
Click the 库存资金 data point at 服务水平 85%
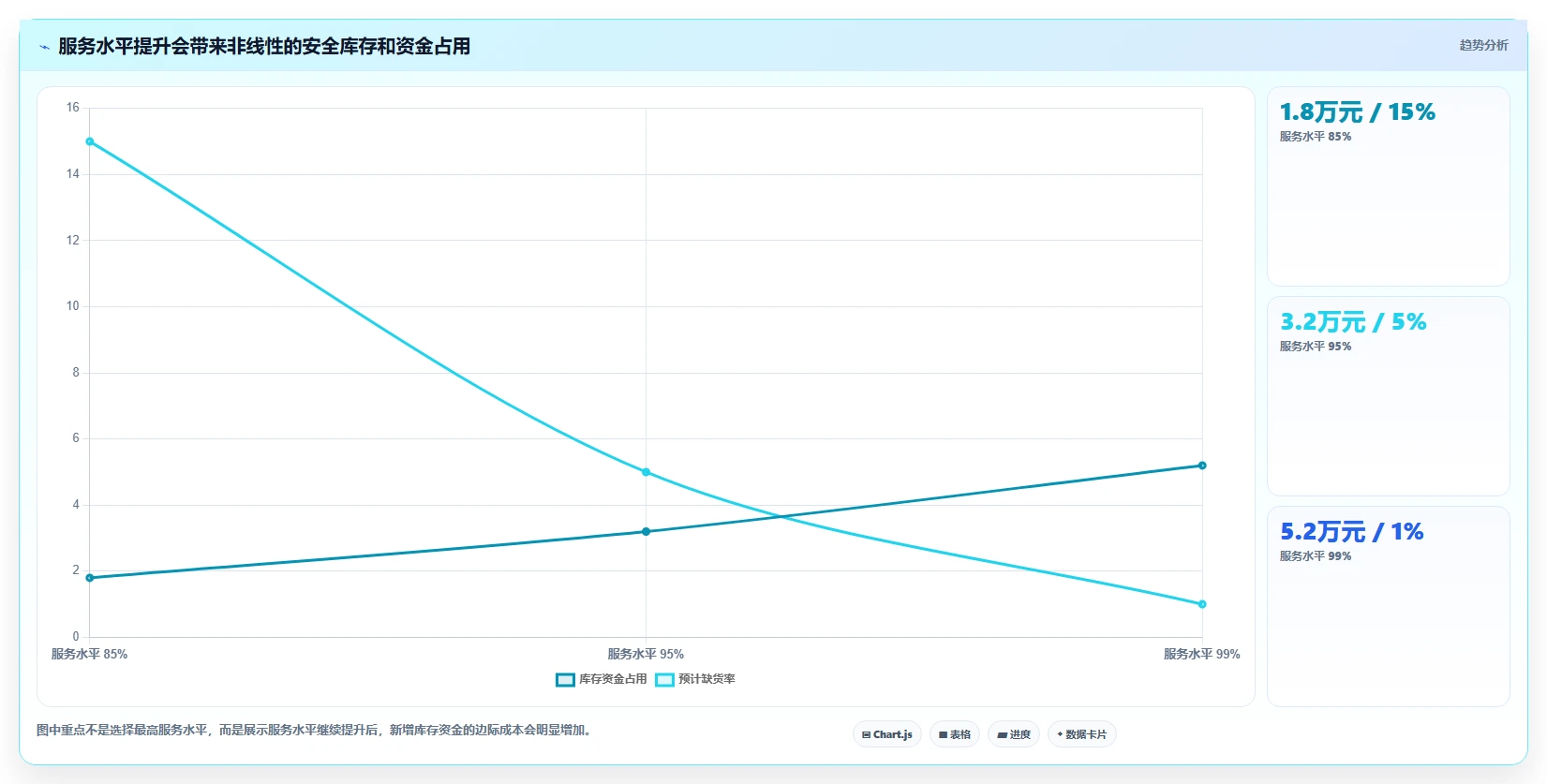pos(90,578)
